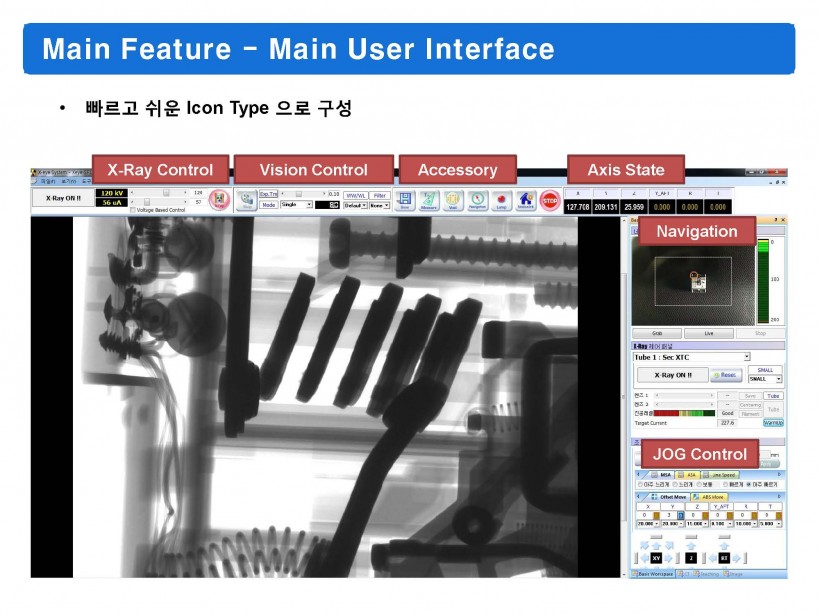Click the WW/WL button
This screenshot has width=820, height=615.
[356, 196]
